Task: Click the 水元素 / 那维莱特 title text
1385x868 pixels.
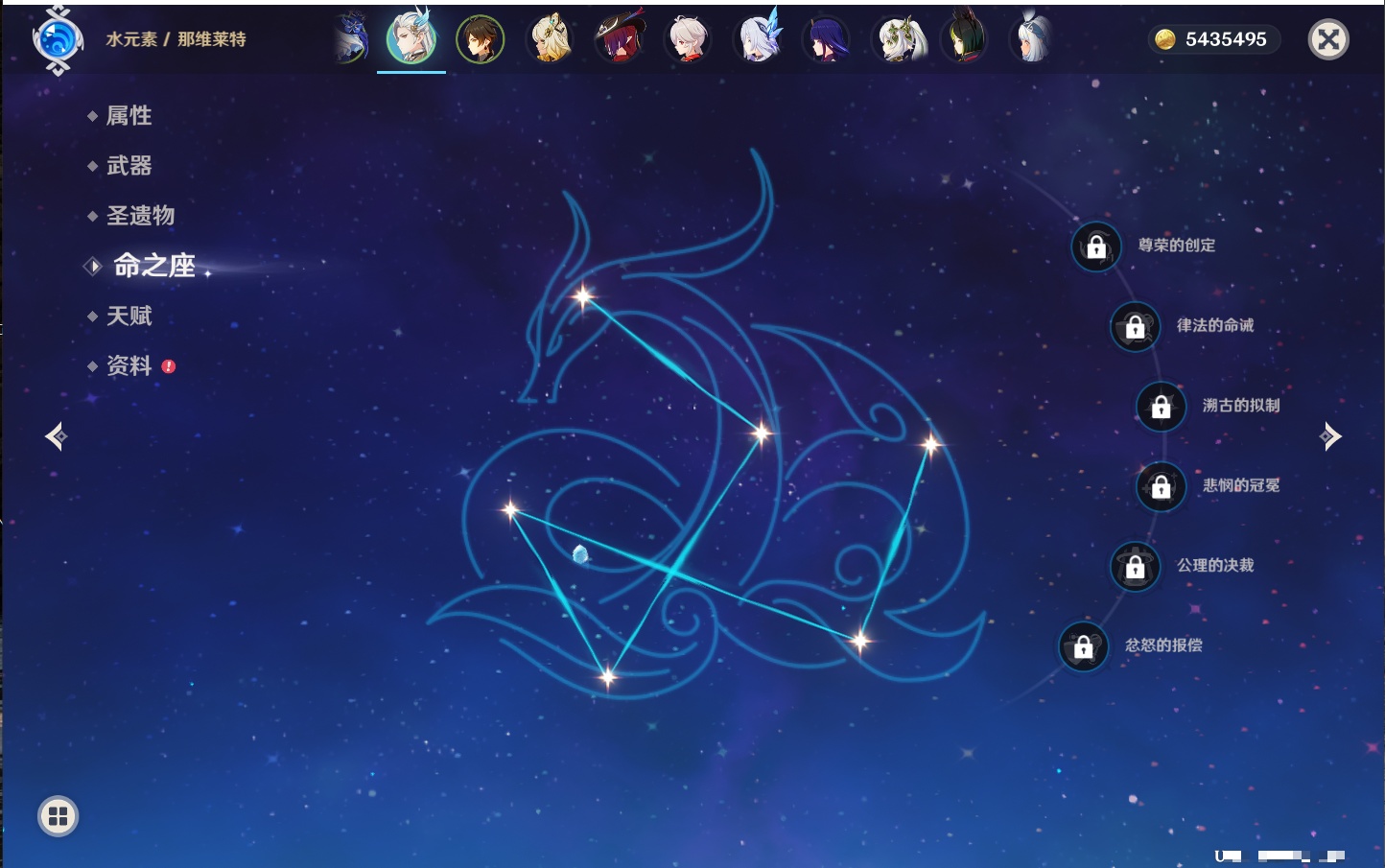Action: pyautogui.click(x=176, y=39)
